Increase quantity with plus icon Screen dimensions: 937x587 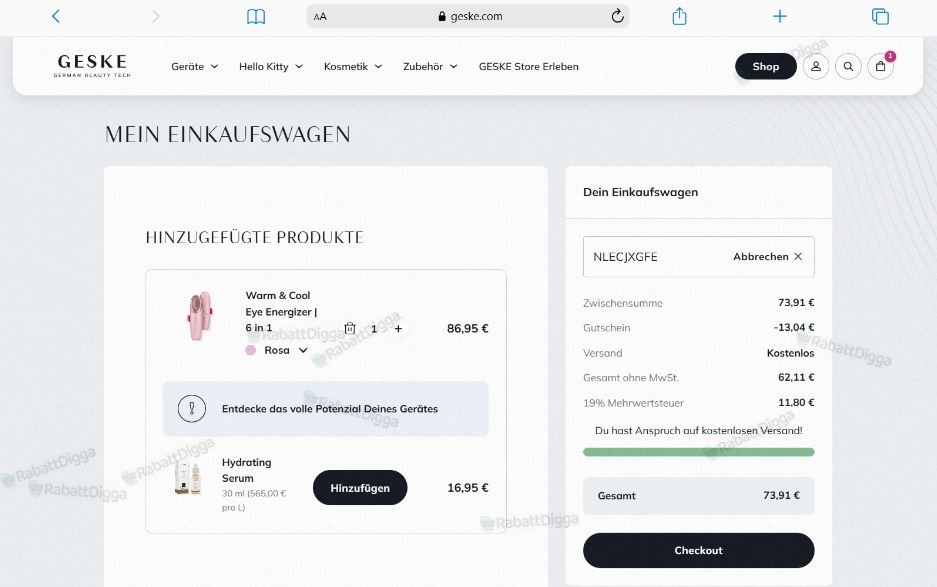pyautogui.click(x=398, y=328)
